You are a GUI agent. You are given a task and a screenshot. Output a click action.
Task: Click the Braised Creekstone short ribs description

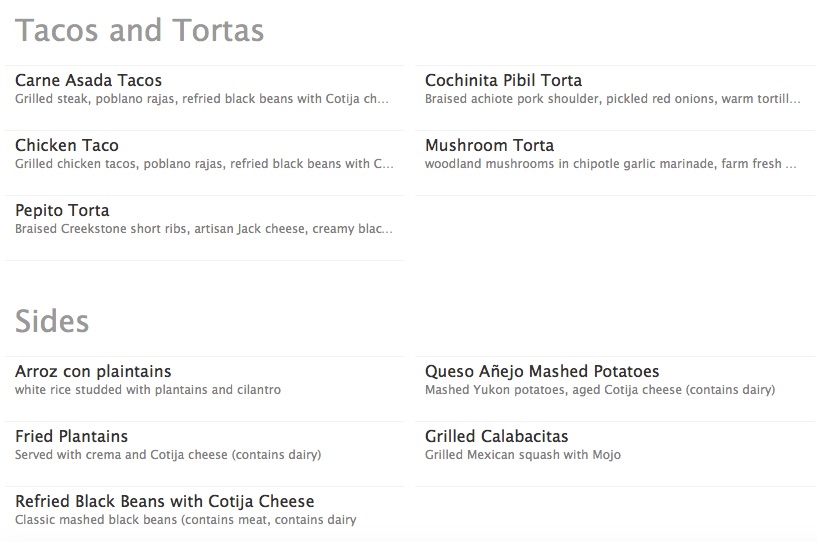click(203, 229)
